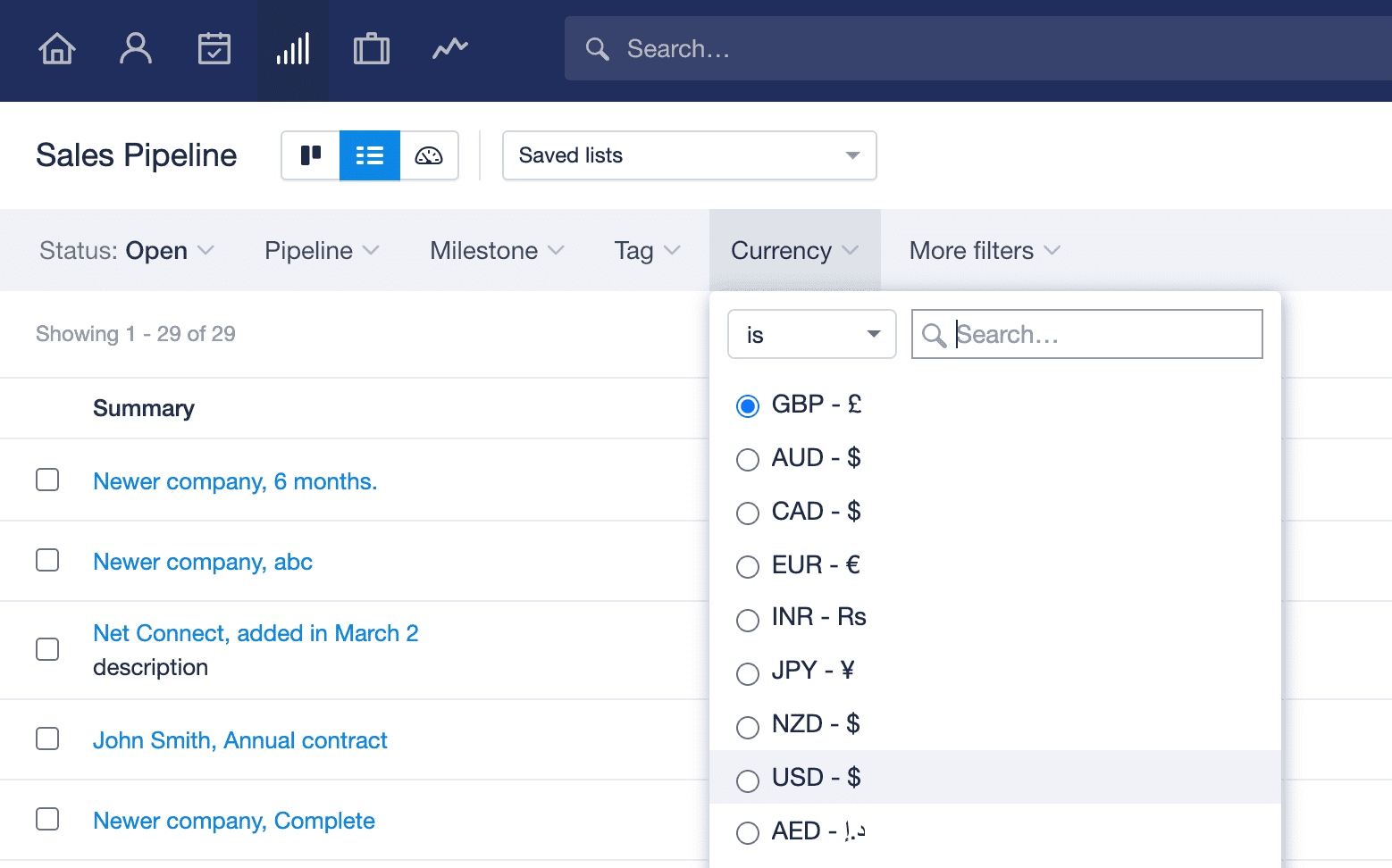This screenshot has height=868, width=1392.
Task: Open the Newer company, 6 months. opportunity
Action: [235, 481]
